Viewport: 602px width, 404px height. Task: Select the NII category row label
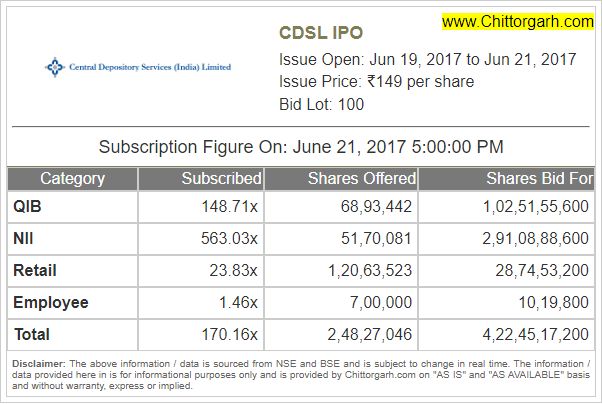tap(25, 239)
